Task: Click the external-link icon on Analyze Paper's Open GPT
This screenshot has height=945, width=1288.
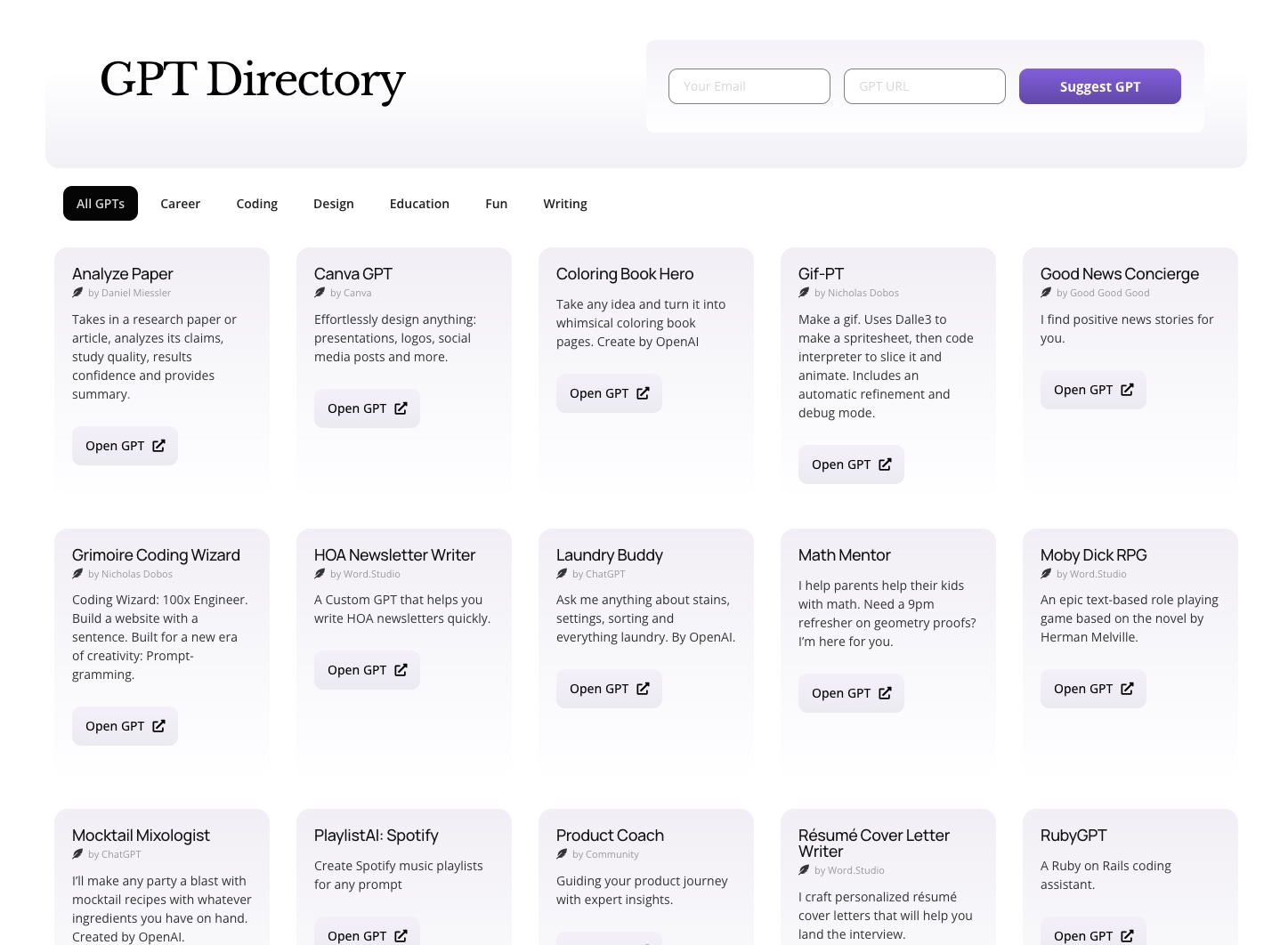Action: (x=158, y=446)
